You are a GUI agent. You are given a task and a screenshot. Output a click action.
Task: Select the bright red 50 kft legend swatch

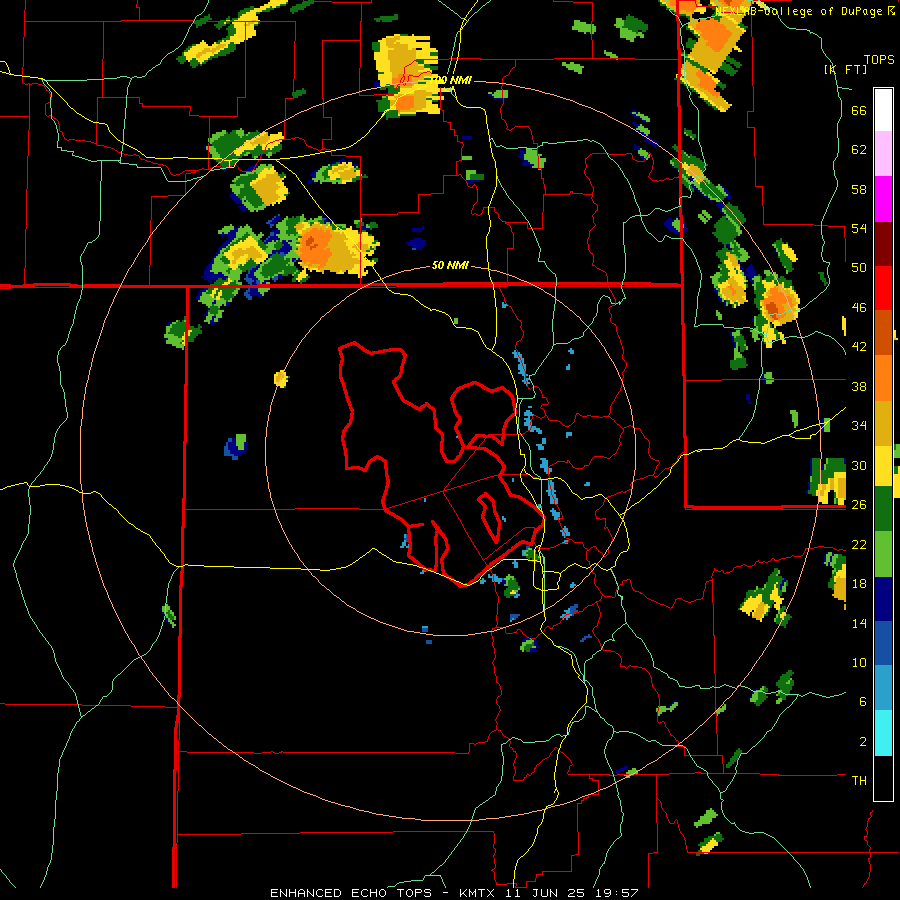(x=883, y=288)
